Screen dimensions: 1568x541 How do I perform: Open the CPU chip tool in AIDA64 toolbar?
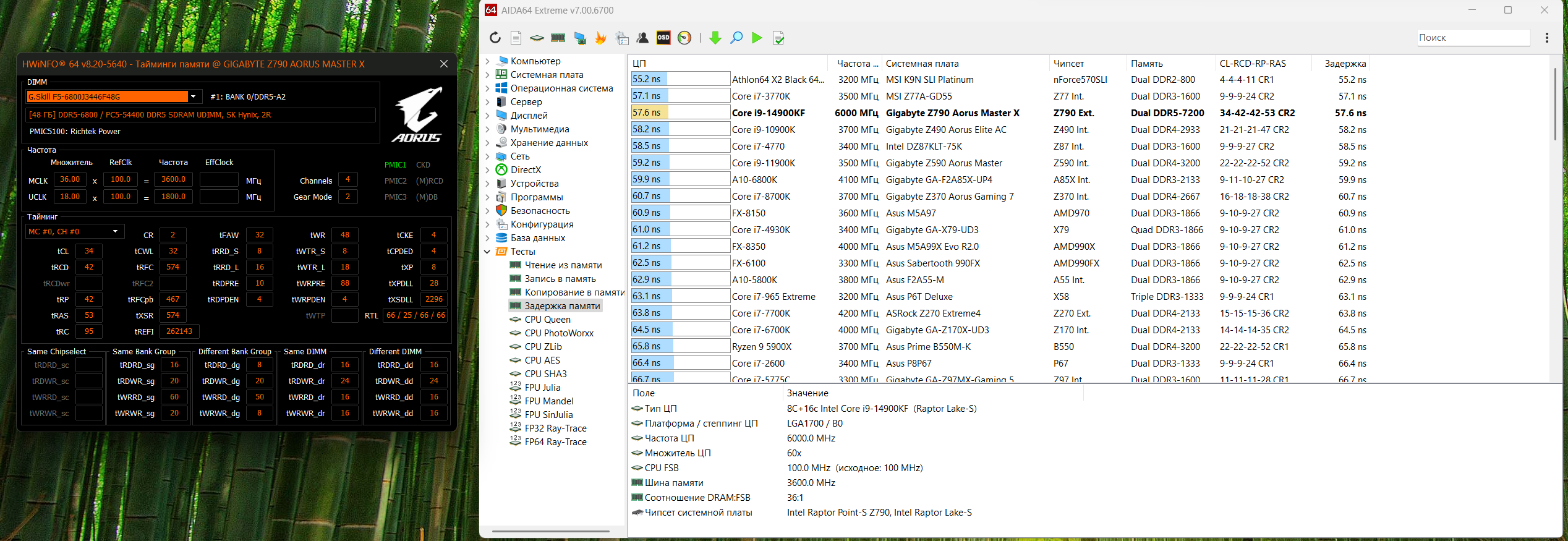click(x=537, y=38)
